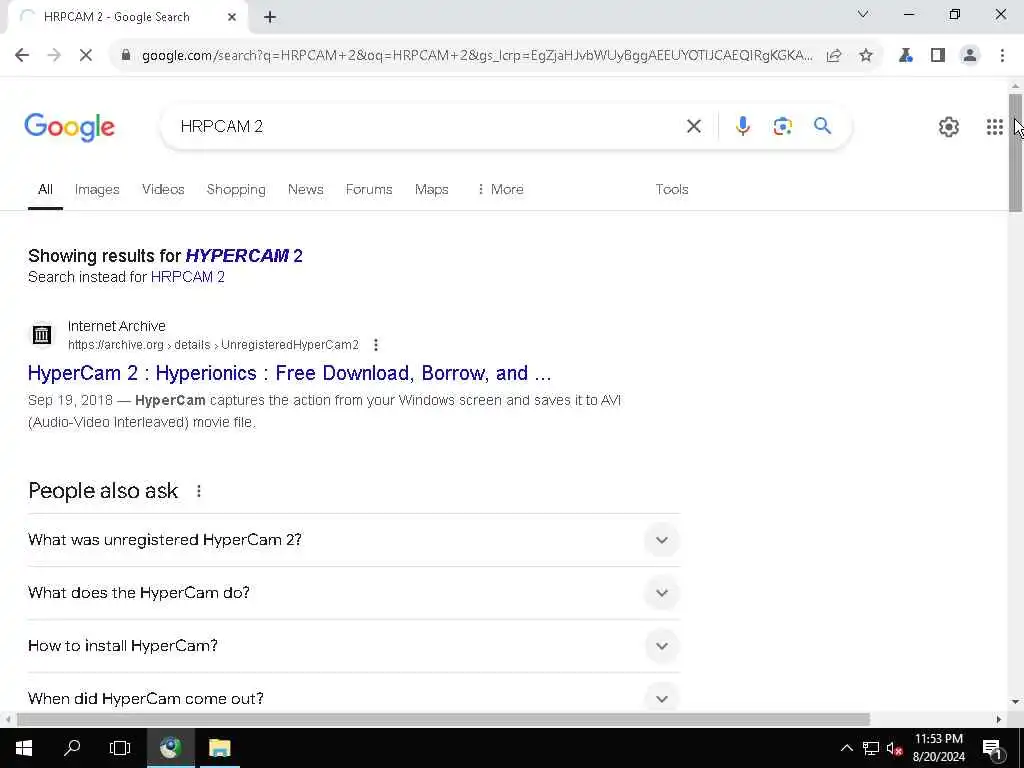Open HyperCam 2 Hyperionics archive result

pyautogui.click(x=289, y=373)
